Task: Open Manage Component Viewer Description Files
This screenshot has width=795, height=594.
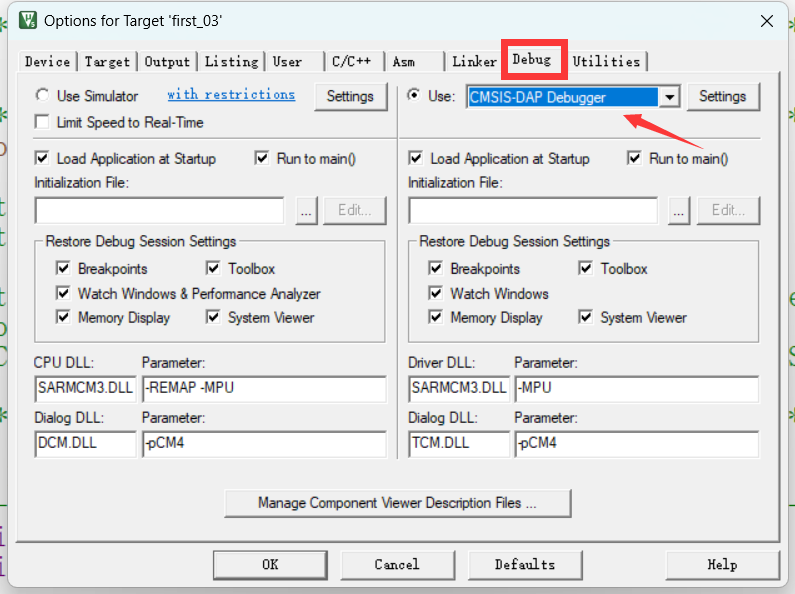Action: tap(398, 503)
